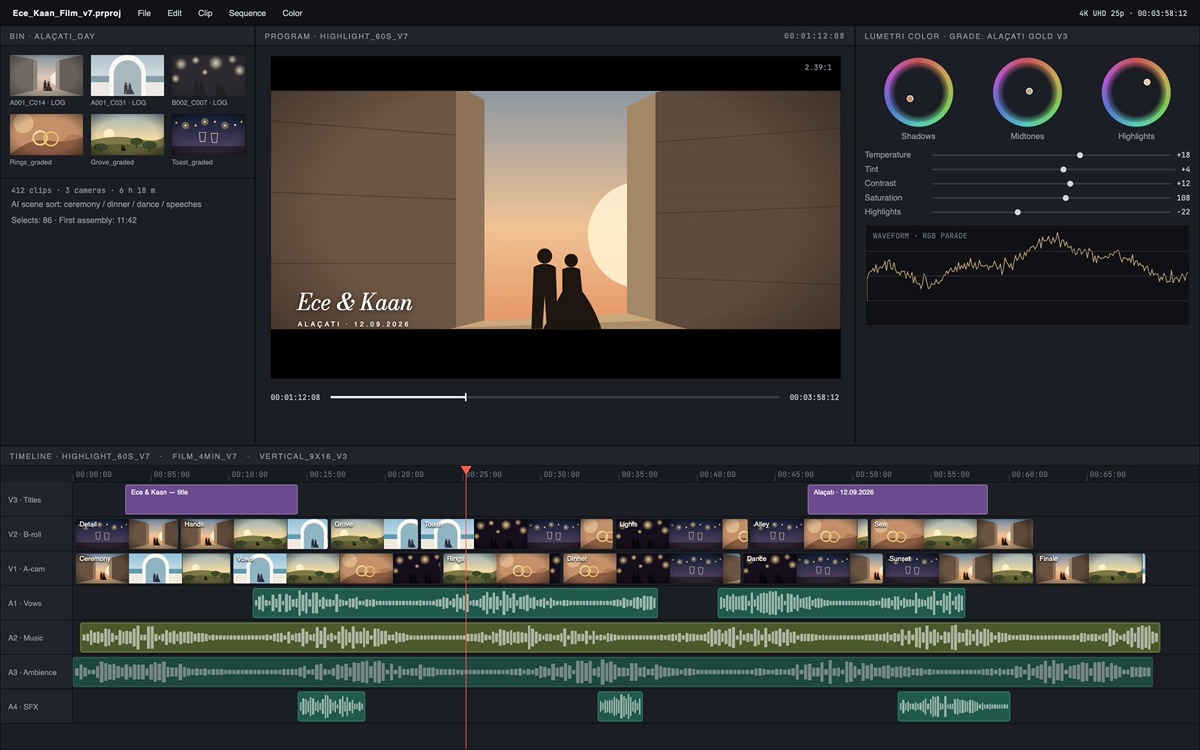This screenshot has height=750, width=1200.
Task: Select the Alaçatı 12.09.2026 title clip
Action: point(897,499)
